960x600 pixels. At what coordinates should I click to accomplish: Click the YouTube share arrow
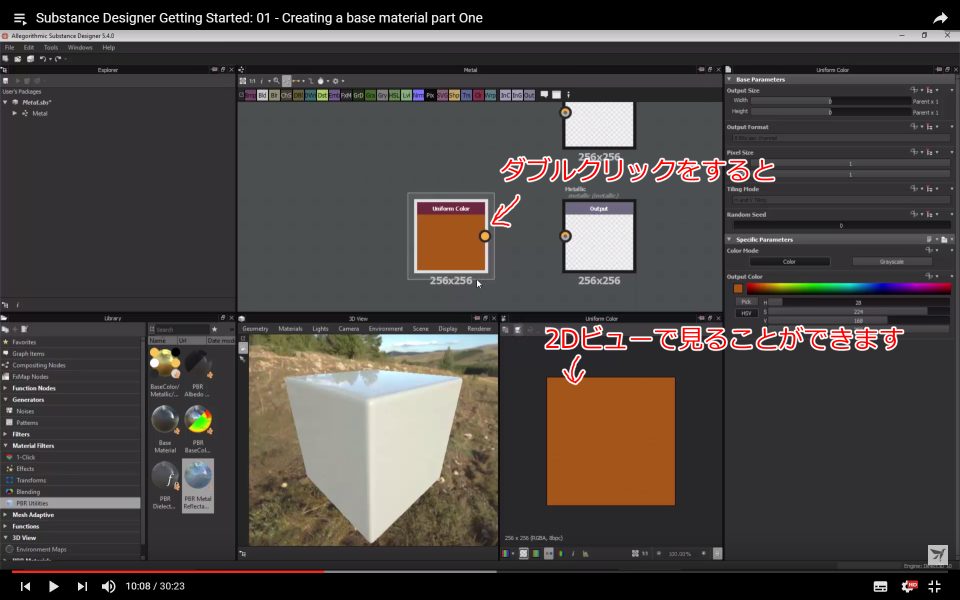pos(940,18)
